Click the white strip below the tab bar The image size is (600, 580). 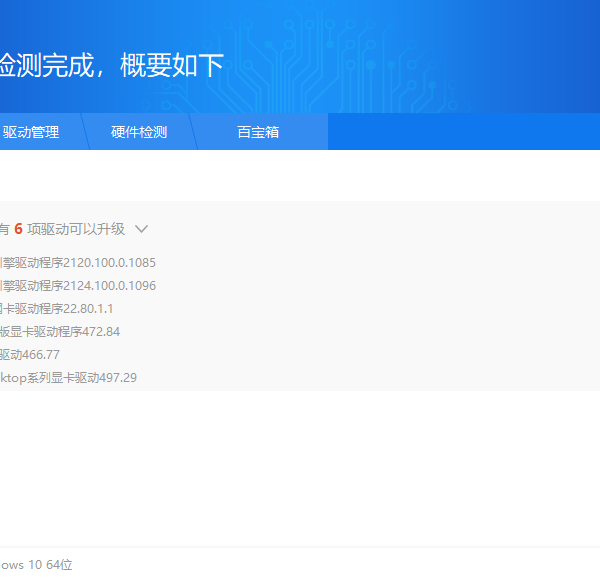[x=300, y=175]
